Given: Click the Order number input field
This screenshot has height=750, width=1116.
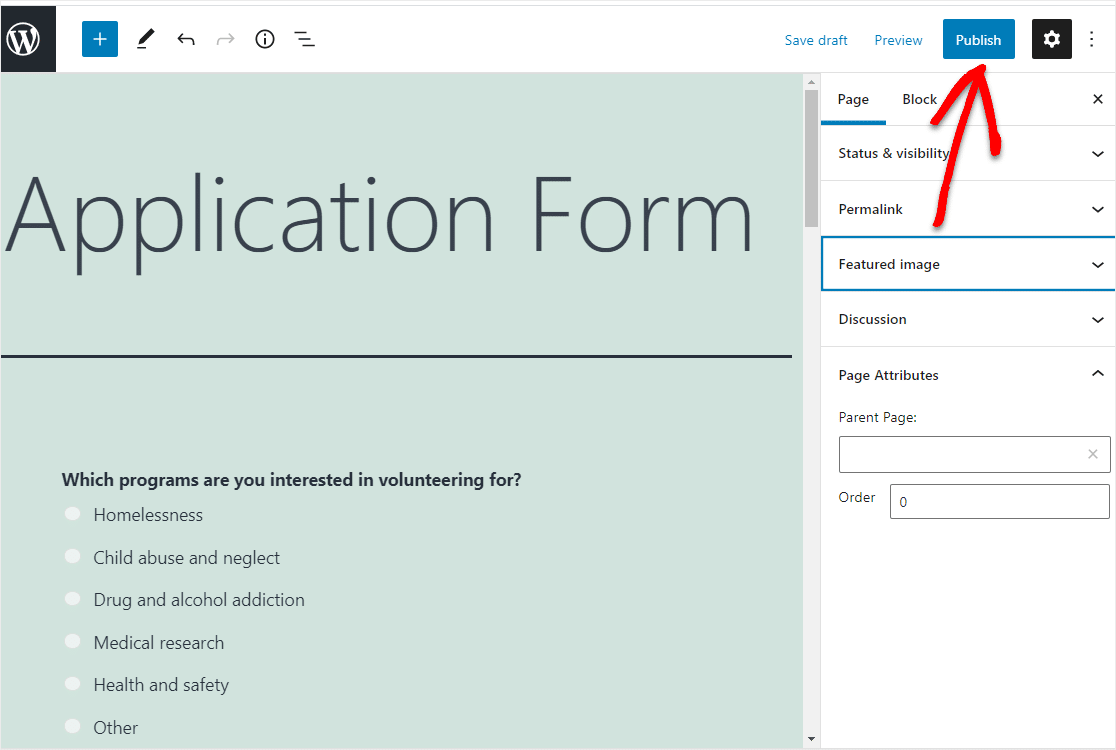Looking at the screenshot, I should 999,502.
